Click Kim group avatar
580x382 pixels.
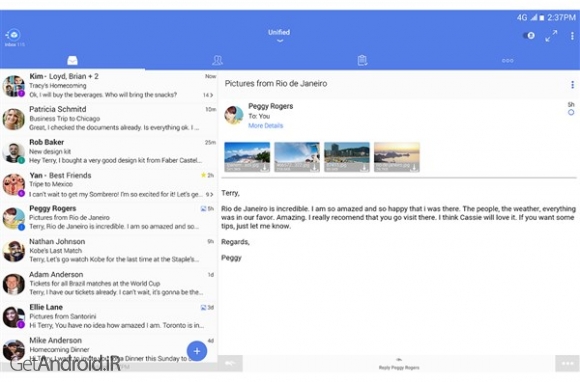(14, 86)
